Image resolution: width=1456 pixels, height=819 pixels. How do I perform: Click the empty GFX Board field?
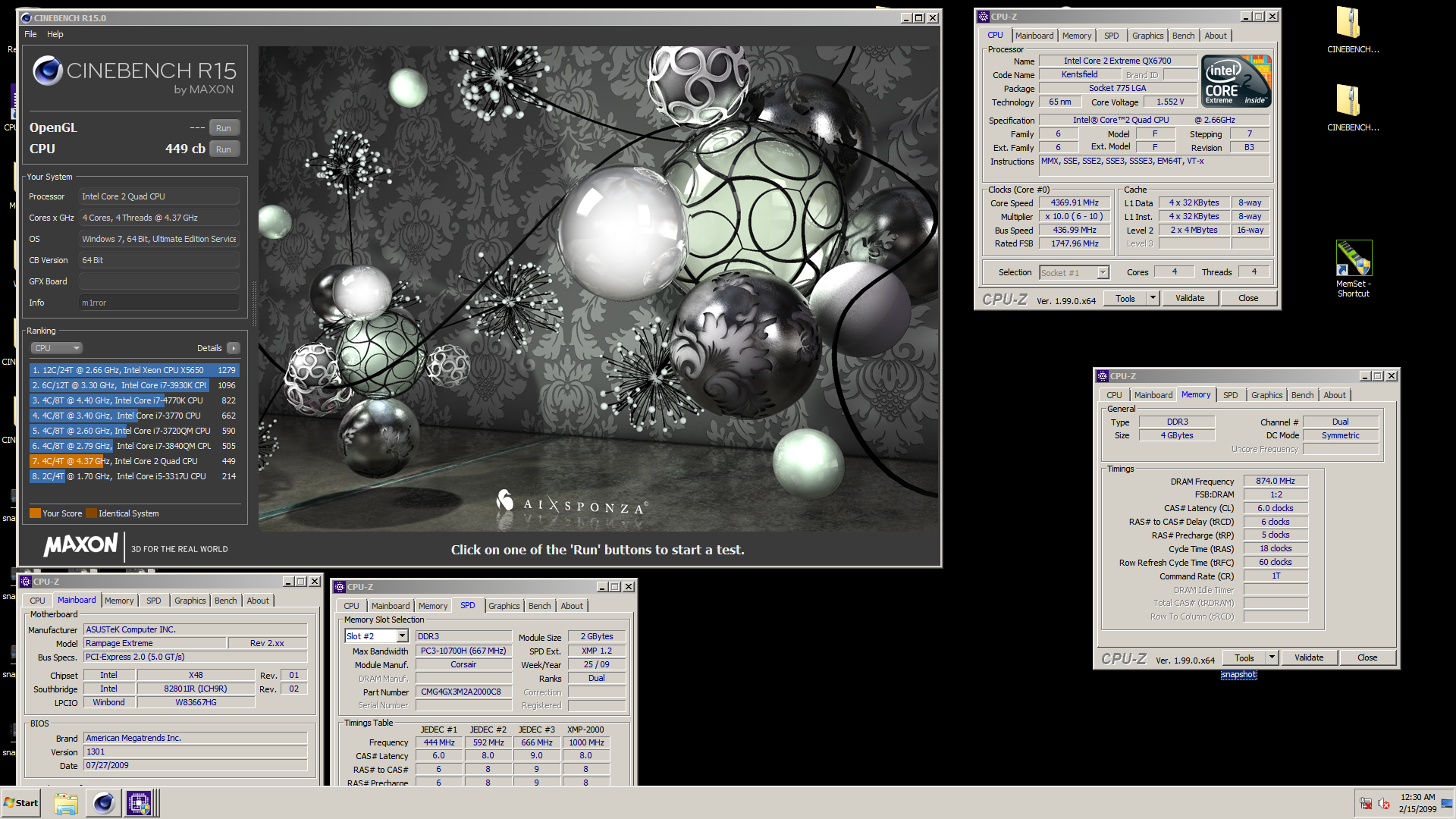pos(159,281)
